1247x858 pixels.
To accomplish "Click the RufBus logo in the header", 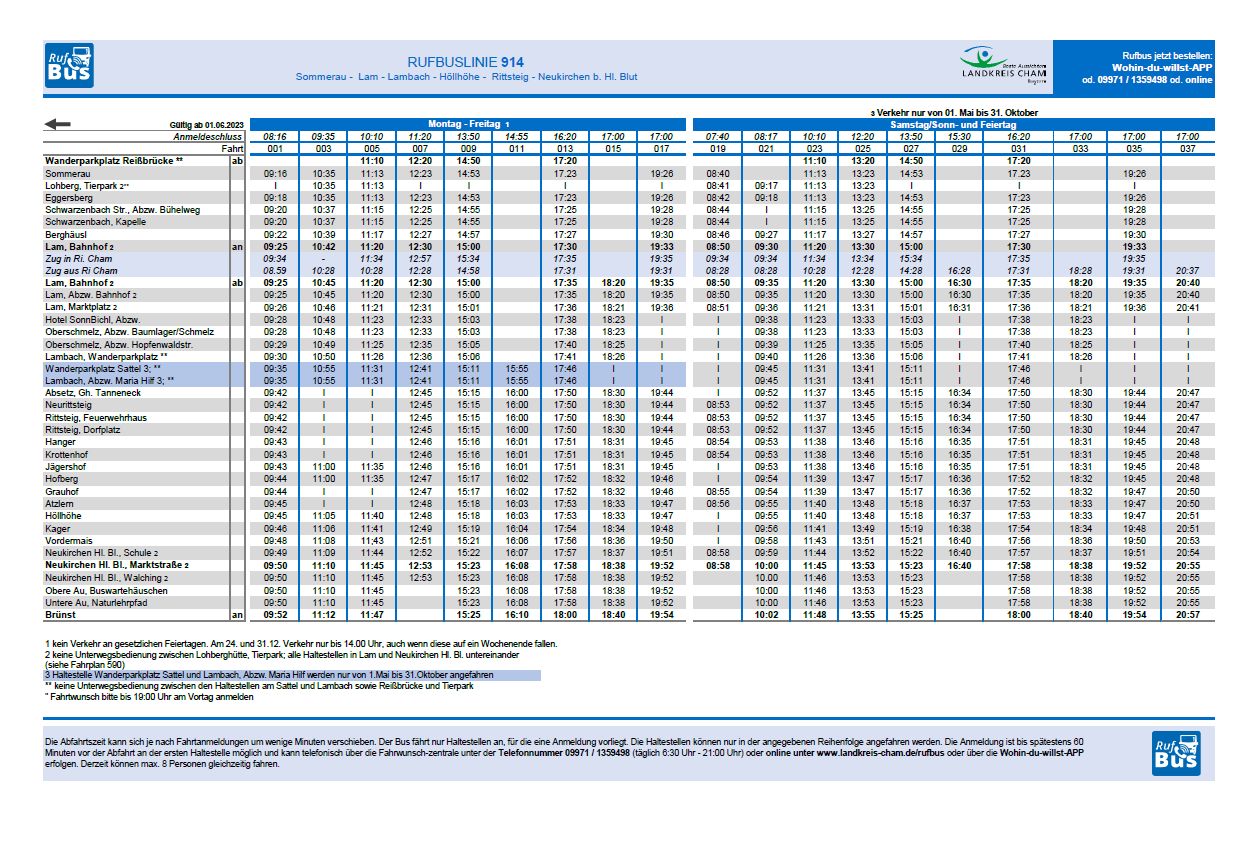I will pos(69,66).
